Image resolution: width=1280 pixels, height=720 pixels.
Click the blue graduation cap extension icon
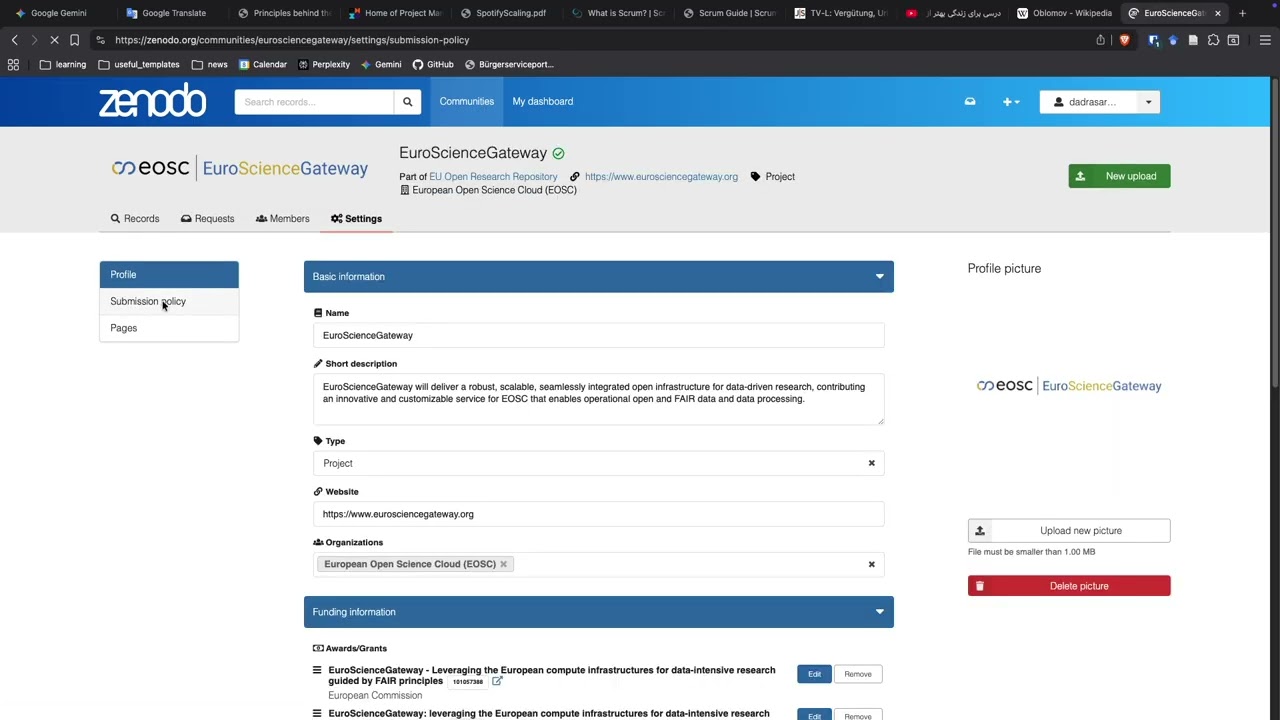[x=1173, y=40]
